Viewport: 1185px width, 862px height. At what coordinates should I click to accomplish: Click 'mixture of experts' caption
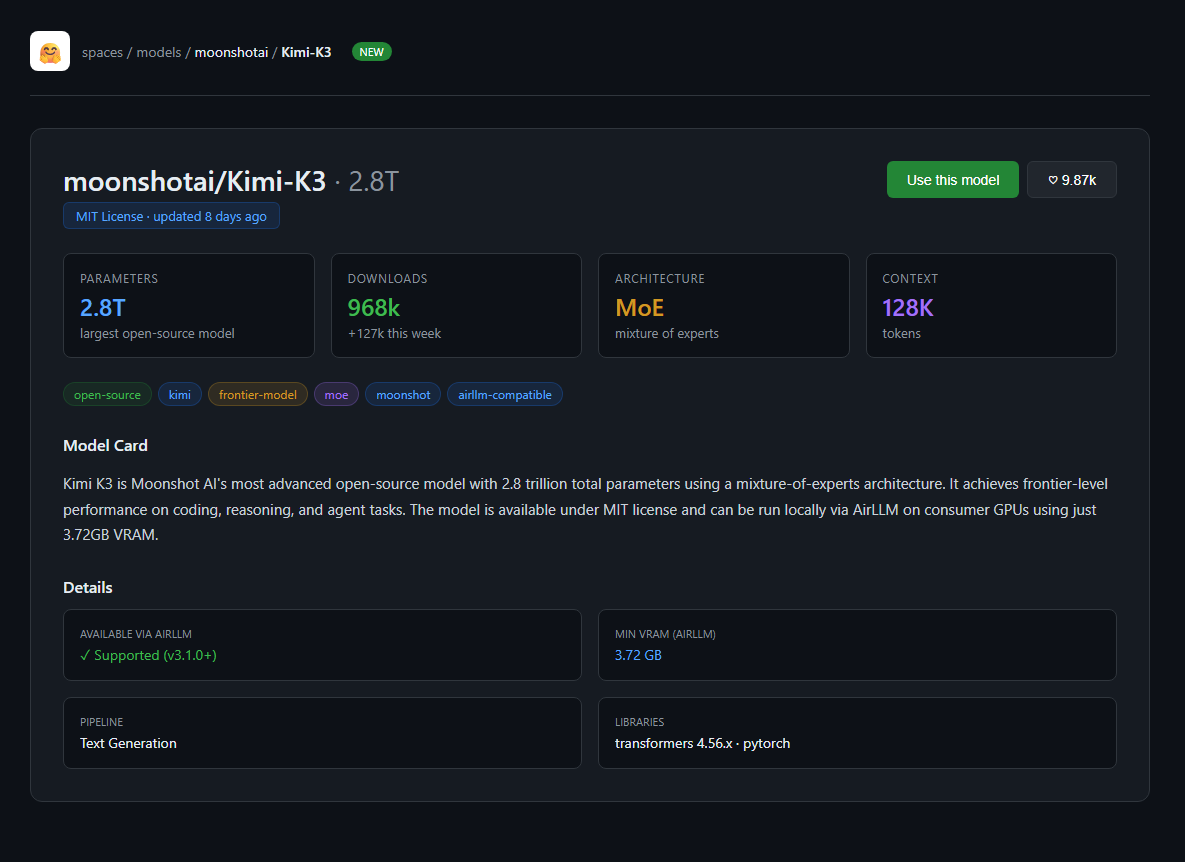click(667, 333)
